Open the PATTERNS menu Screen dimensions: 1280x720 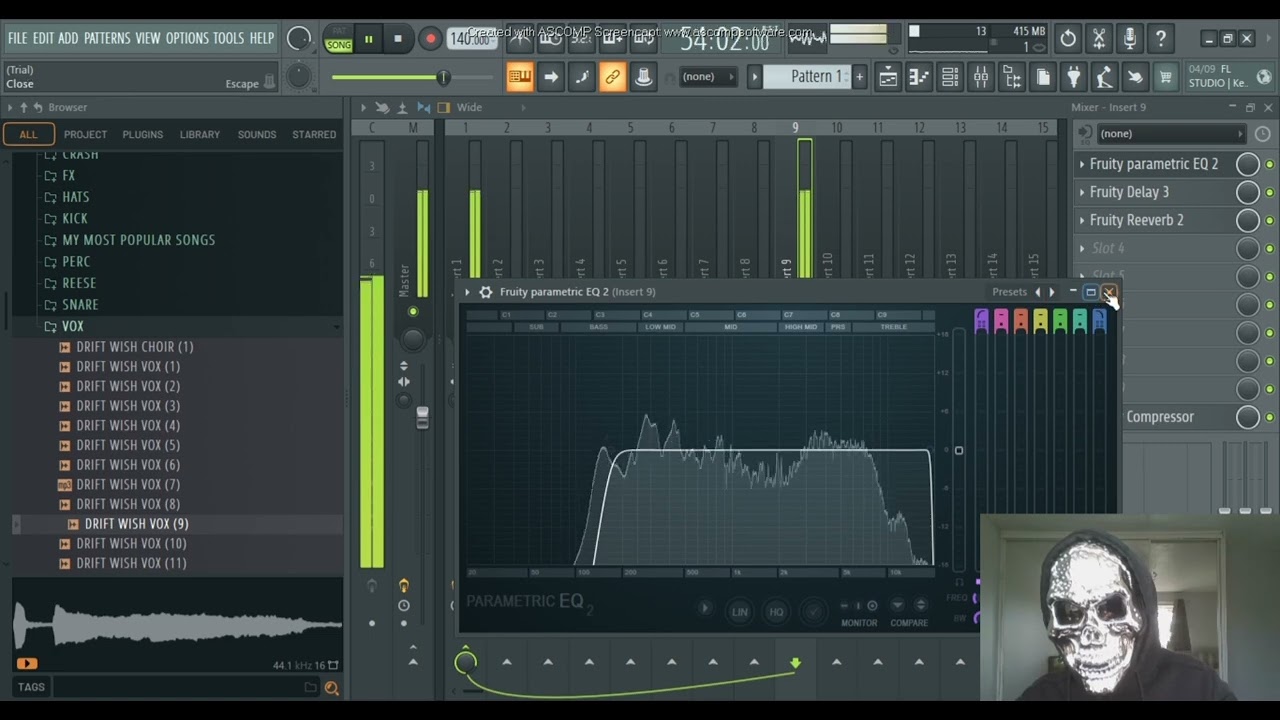[107, 38]
